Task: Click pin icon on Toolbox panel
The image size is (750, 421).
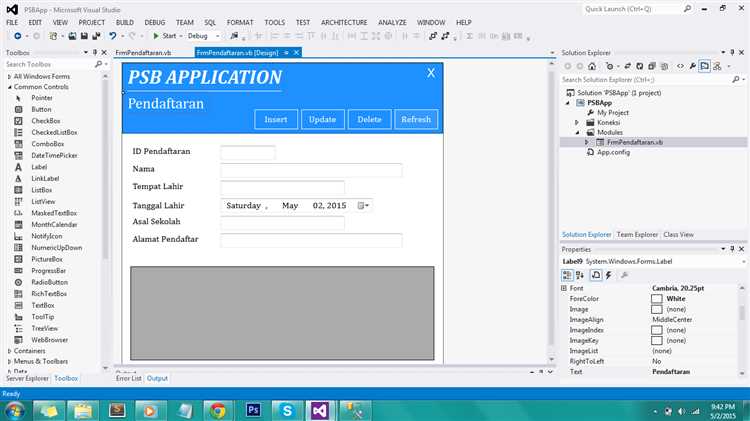Action: pos(95,53)
